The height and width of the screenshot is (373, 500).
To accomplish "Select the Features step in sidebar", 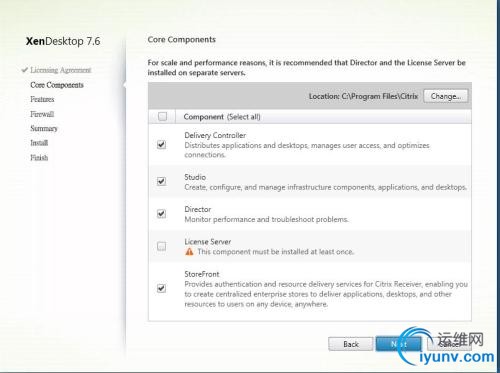I will coord(42,99).
